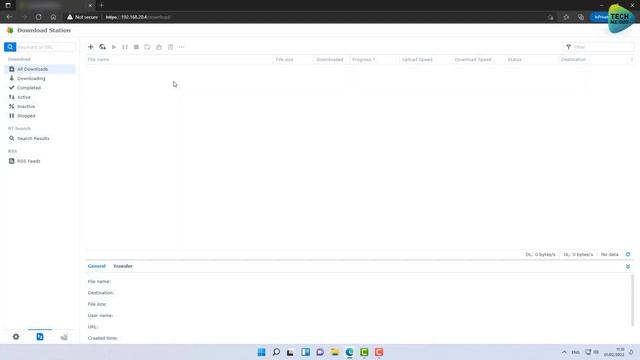Viewport: 640px width, 360px height.
Task: Click the clear completed tasks toolbar icon
Action: click(159, 47)
